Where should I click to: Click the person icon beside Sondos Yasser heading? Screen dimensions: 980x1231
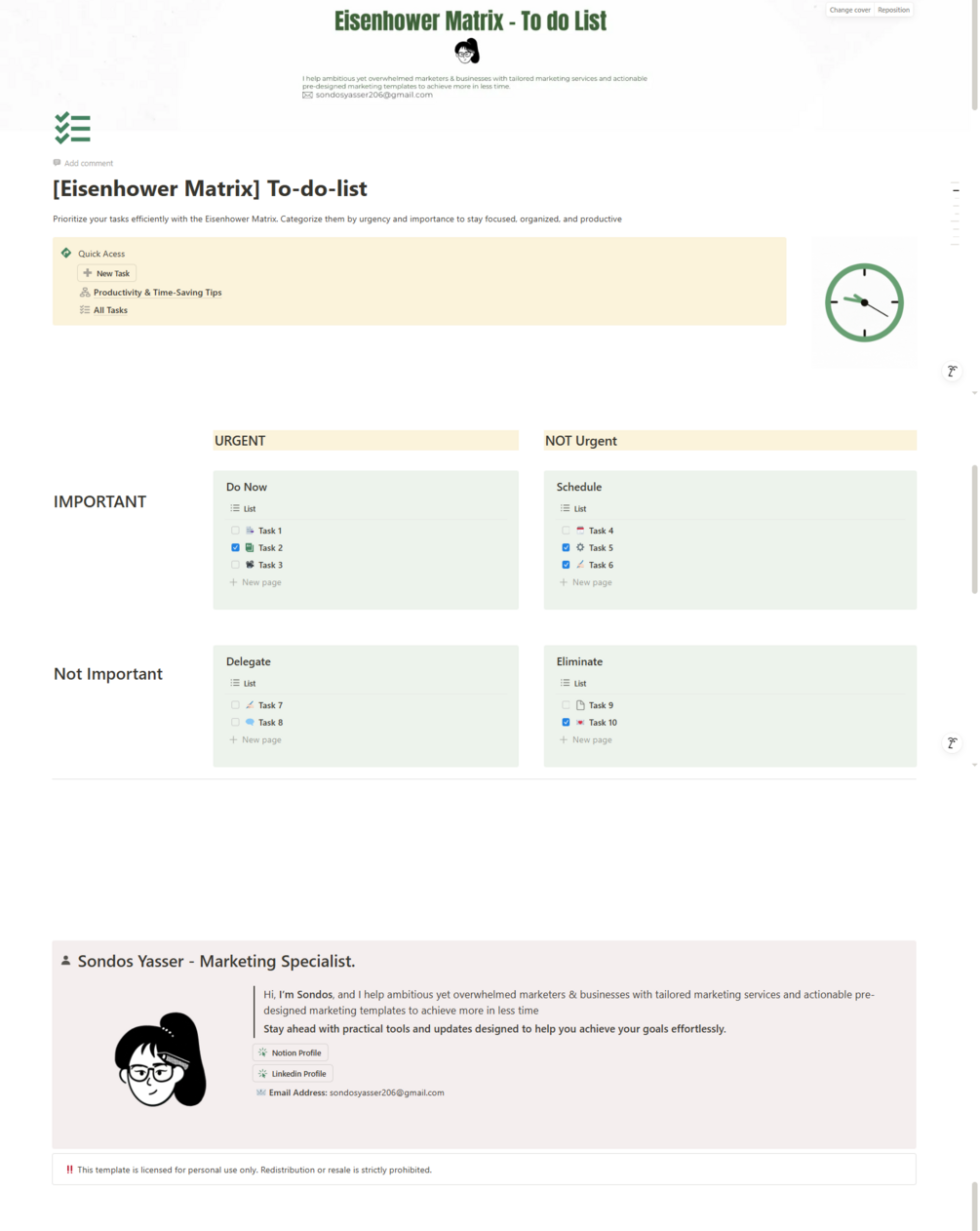65,961
